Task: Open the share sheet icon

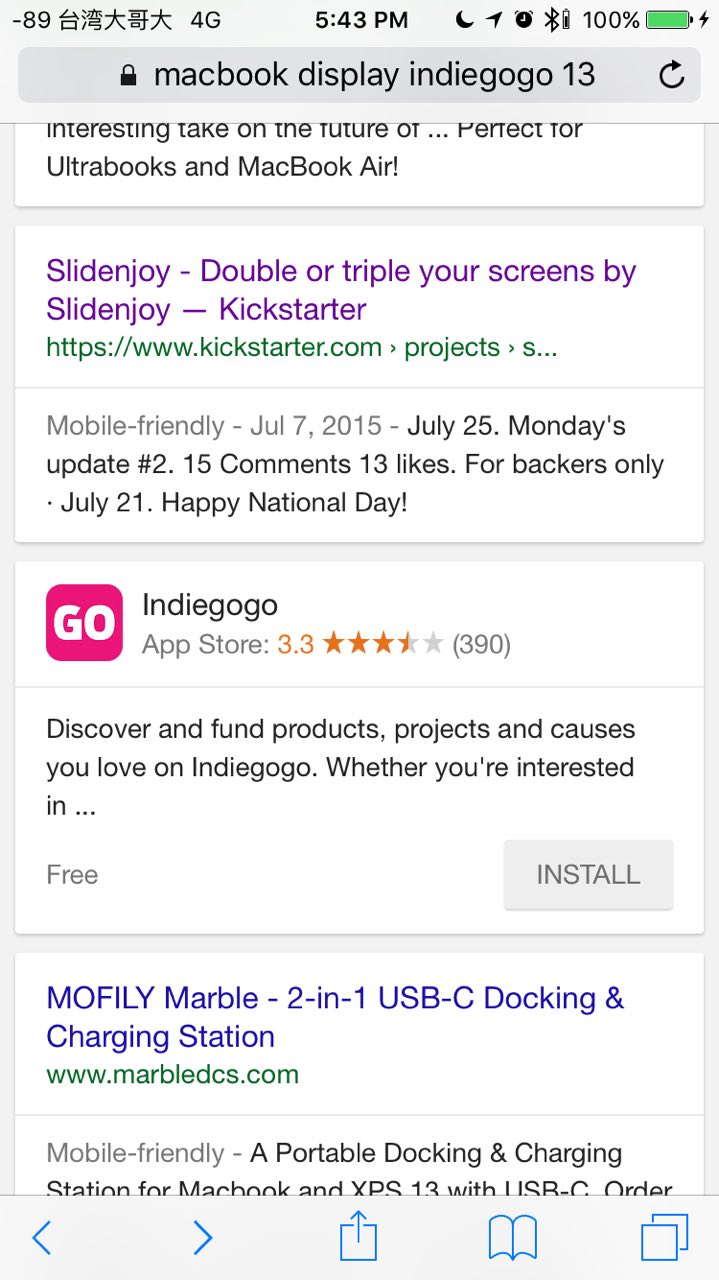Action: 358,1238
